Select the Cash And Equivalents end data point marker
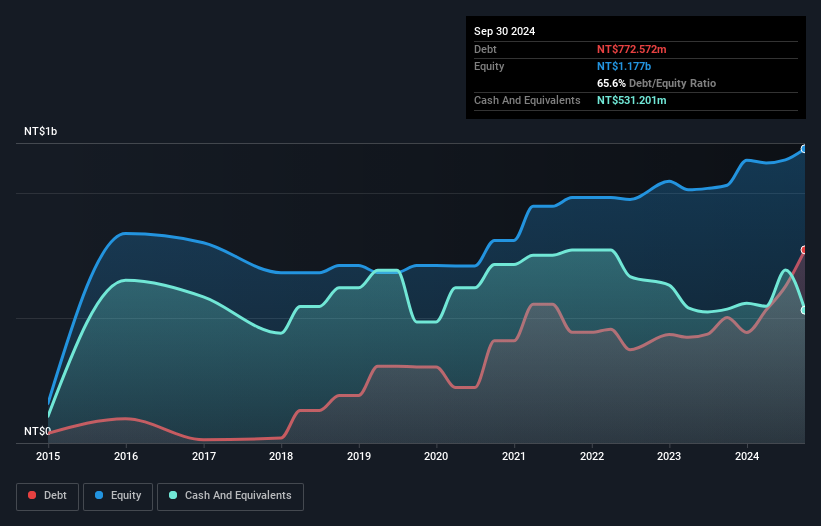 tap(804, 310)
